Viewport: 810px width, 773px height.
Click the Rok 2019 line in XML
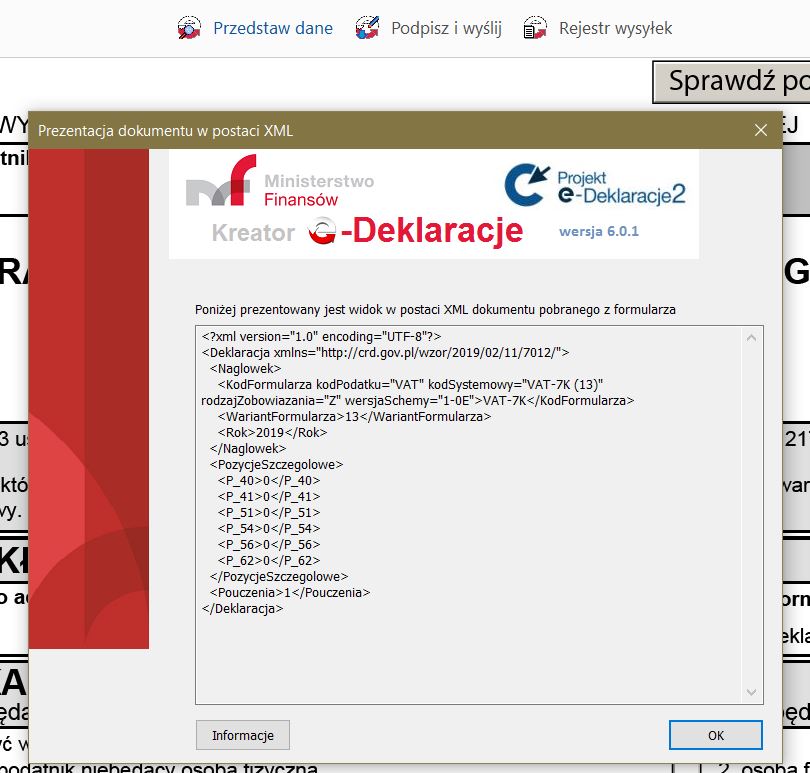[258, 432]
